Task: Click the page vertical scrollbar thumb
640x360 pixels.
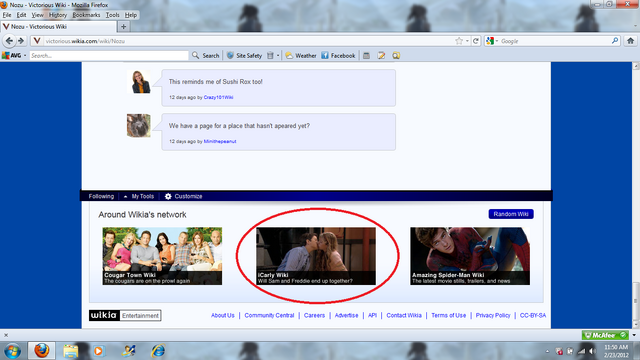Action: point(636,302)
